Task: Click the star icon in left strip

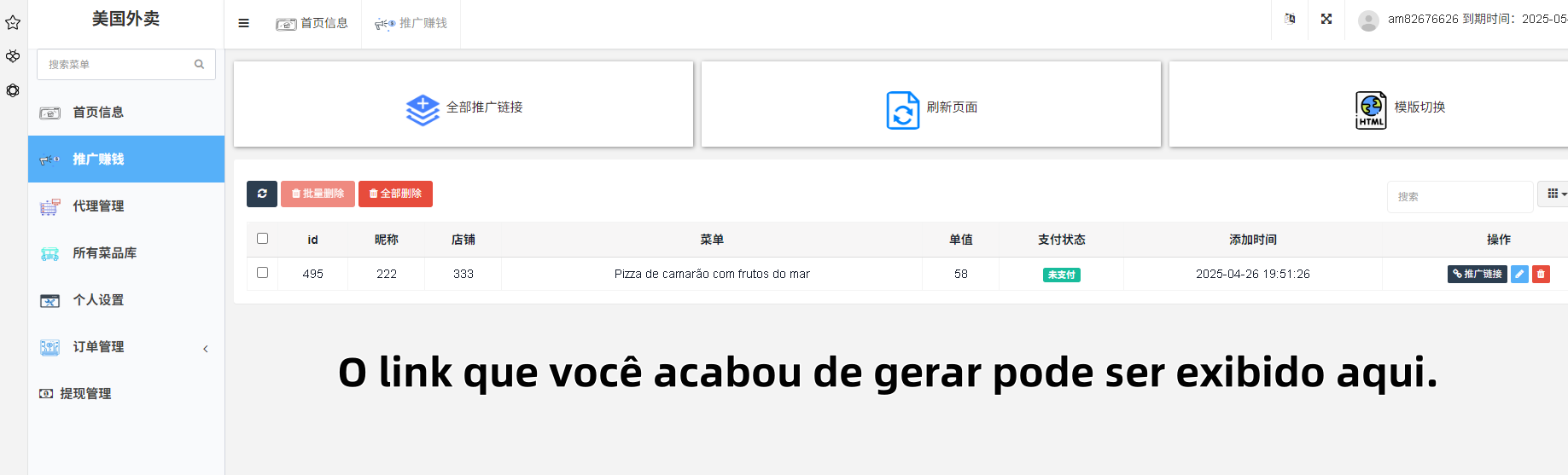Action: (x=13, y=23)
